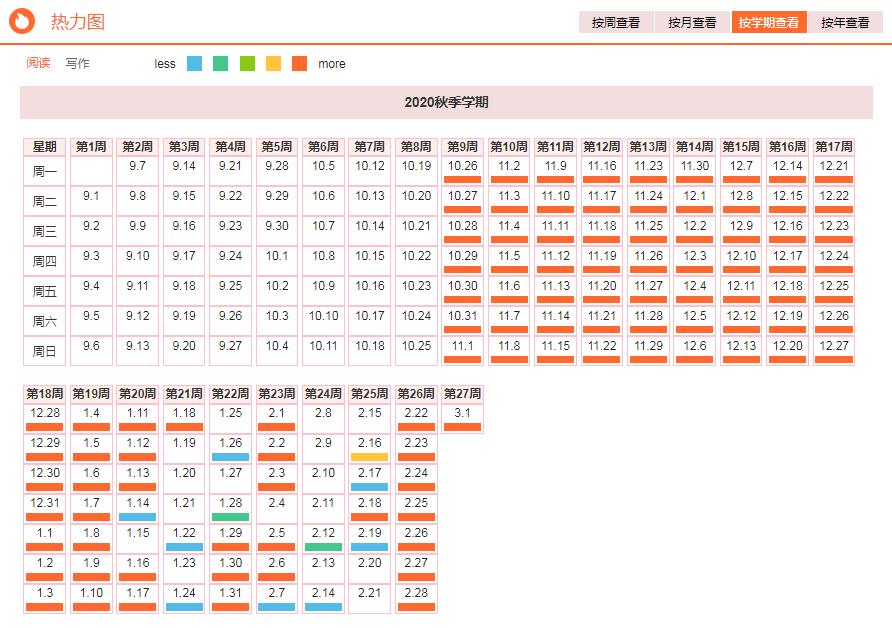
Task: Click the lime green legend swatch
Action: [x=247, y=63]
